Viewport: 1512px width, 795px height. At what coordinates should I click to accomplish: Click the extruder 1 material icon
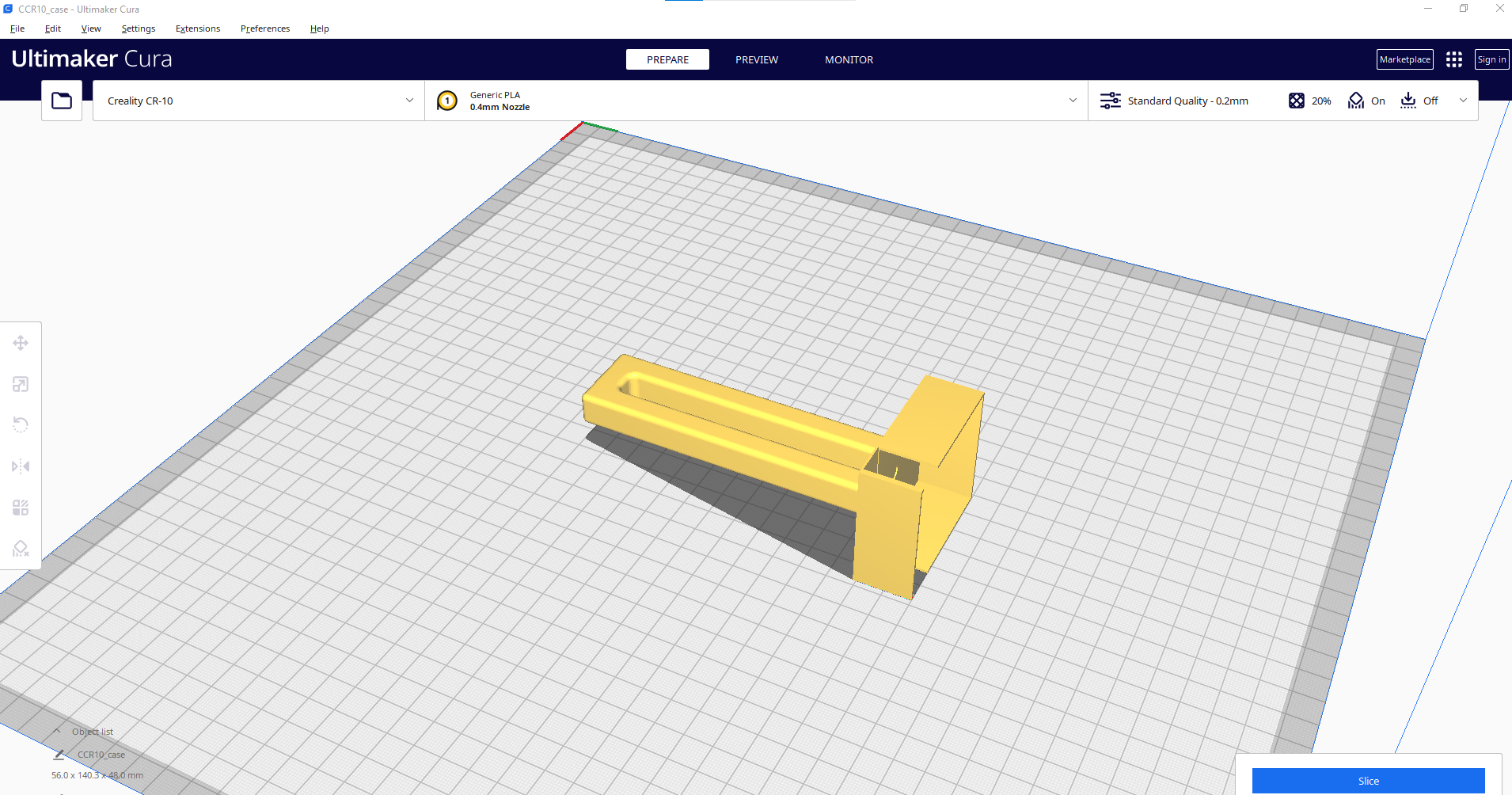[447, 101]
